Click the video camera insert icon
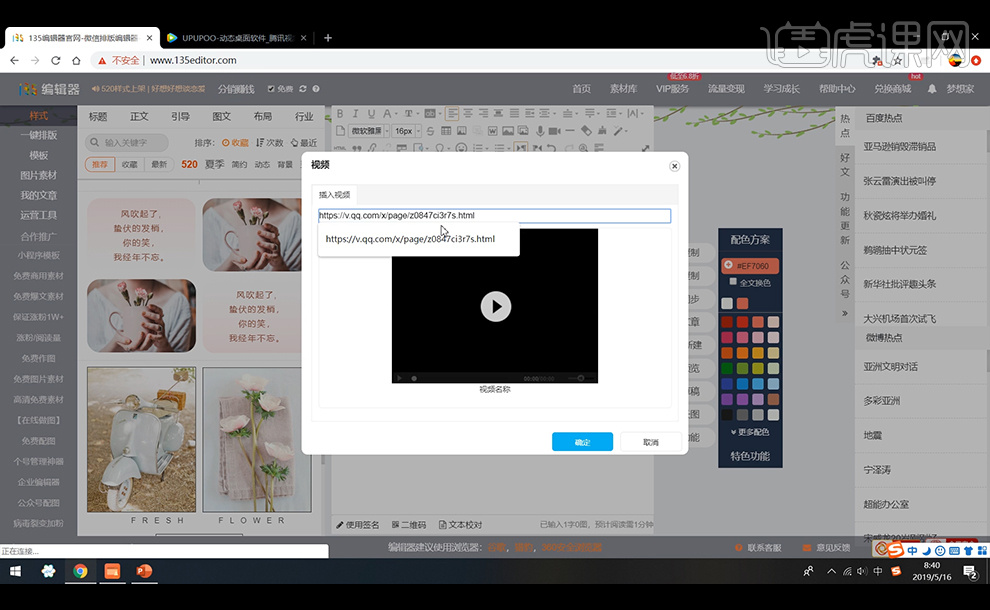This screenshot has height=610, width=990. tap(554, 131)
